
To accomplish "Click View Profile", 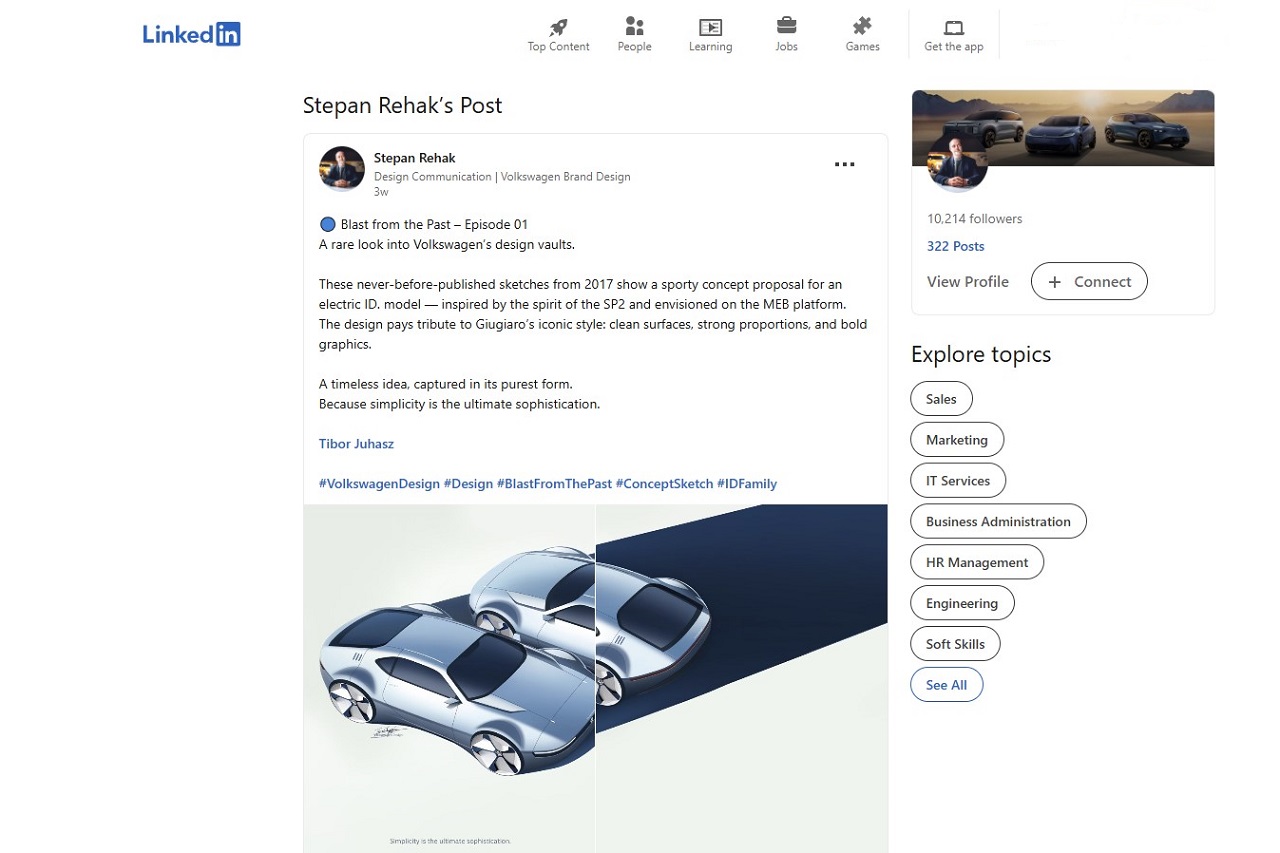I will 968,282.
